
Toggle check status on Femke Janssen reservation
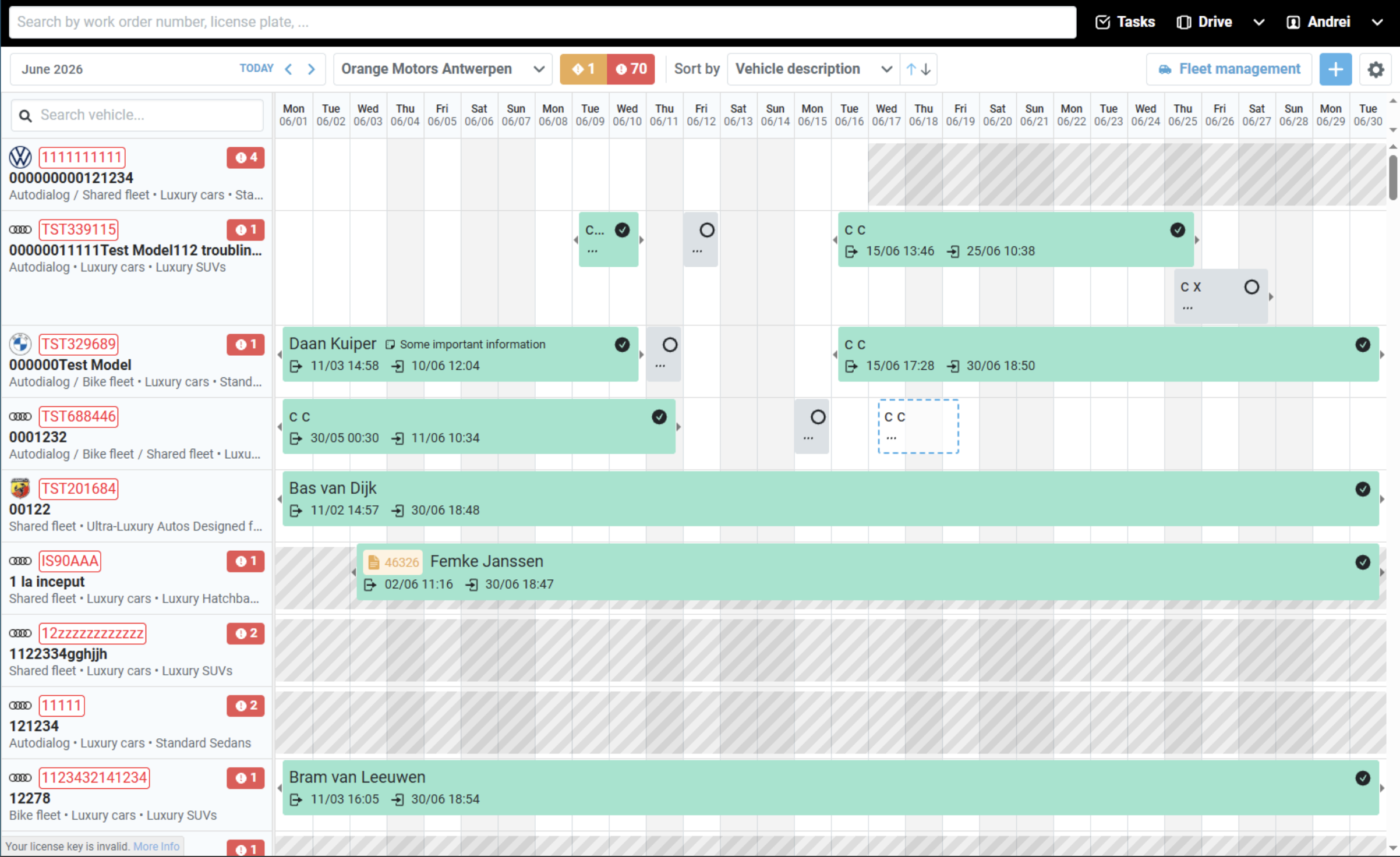pos(1363,562)
